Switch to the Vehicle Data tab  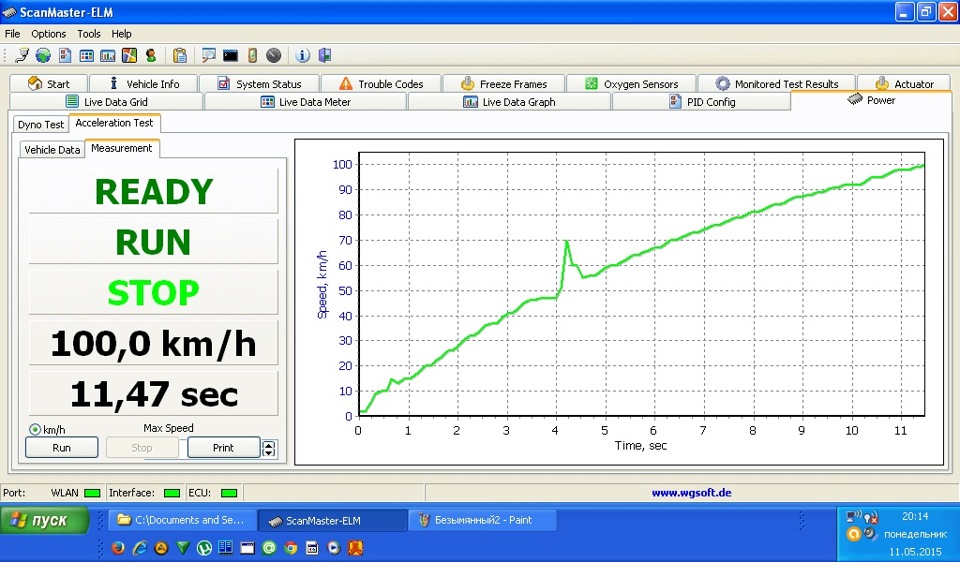[52, 149]
